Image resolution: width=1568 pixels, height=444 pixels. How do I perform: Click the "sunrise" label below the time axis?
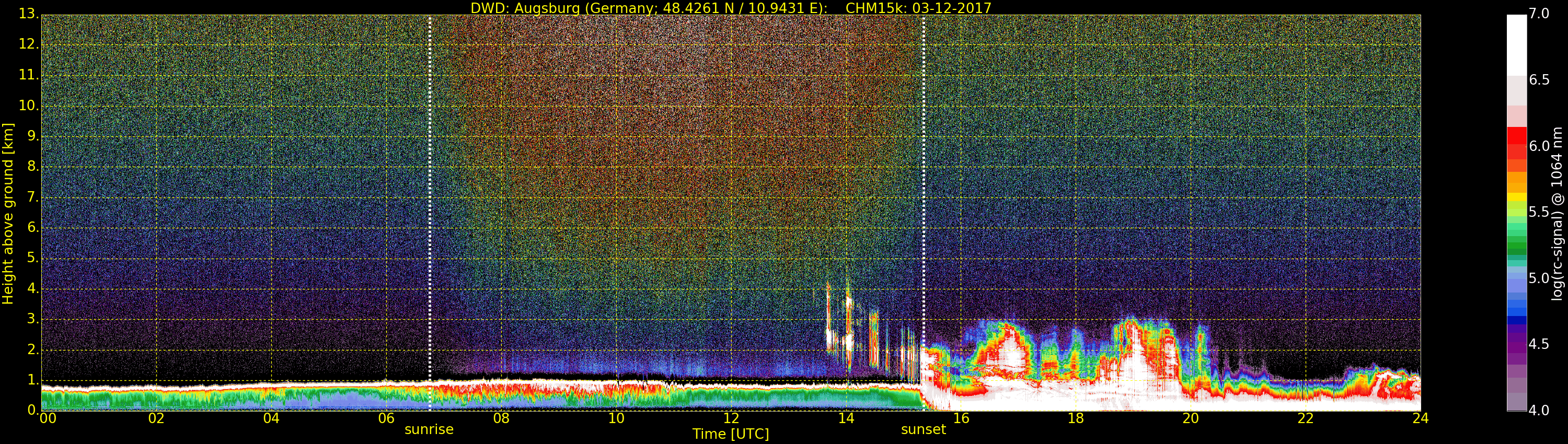pos(429,429)
